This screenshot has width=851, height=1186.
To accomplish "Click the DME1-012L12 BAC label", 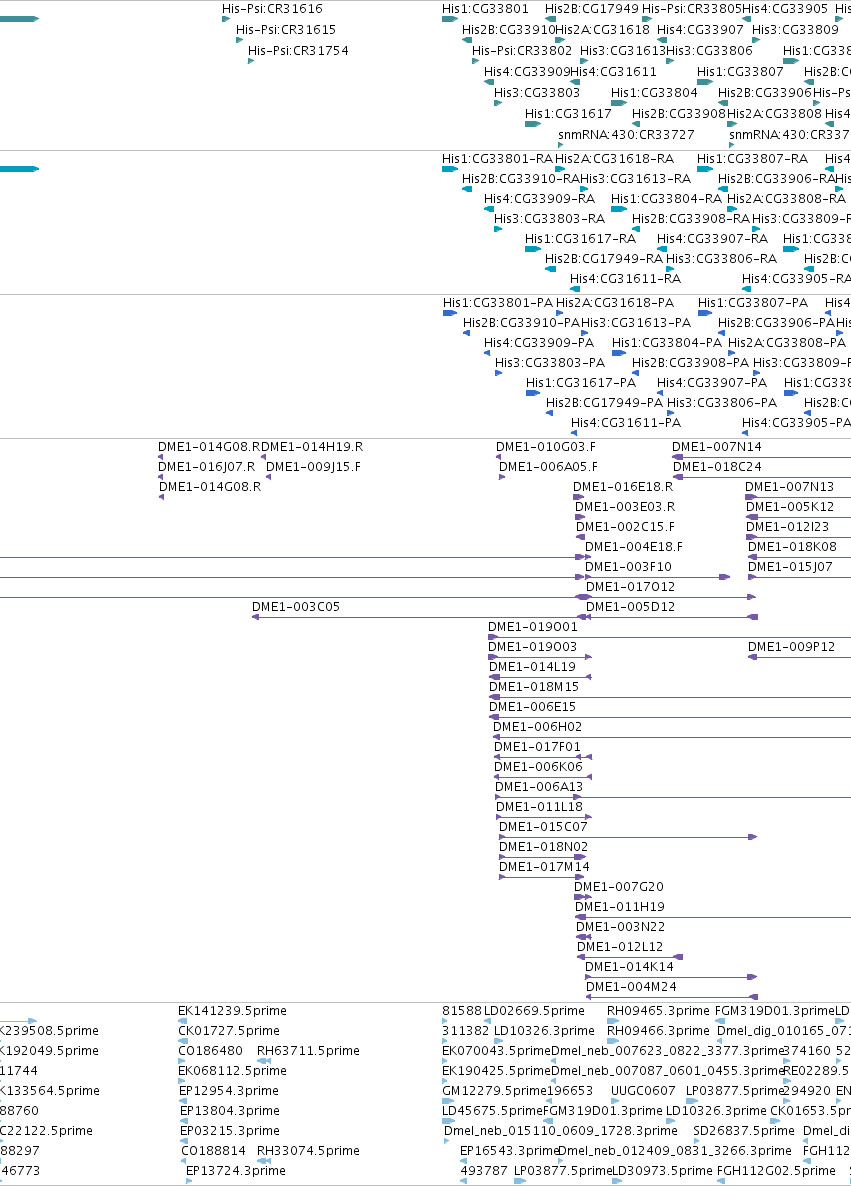I will [x=620, y=947].
